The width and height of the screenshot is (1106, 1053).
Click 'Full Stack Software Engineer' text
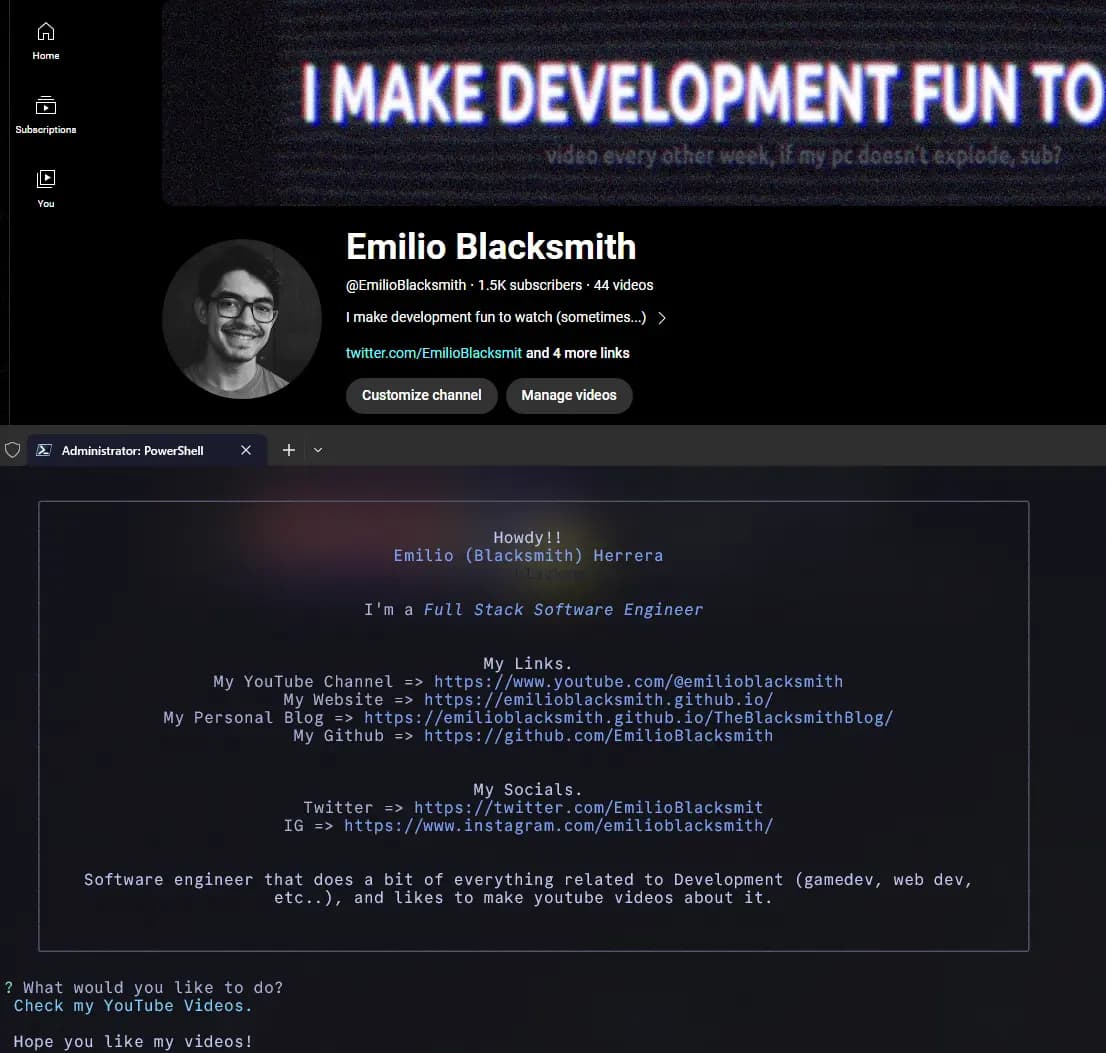click(x=563, y=610)
